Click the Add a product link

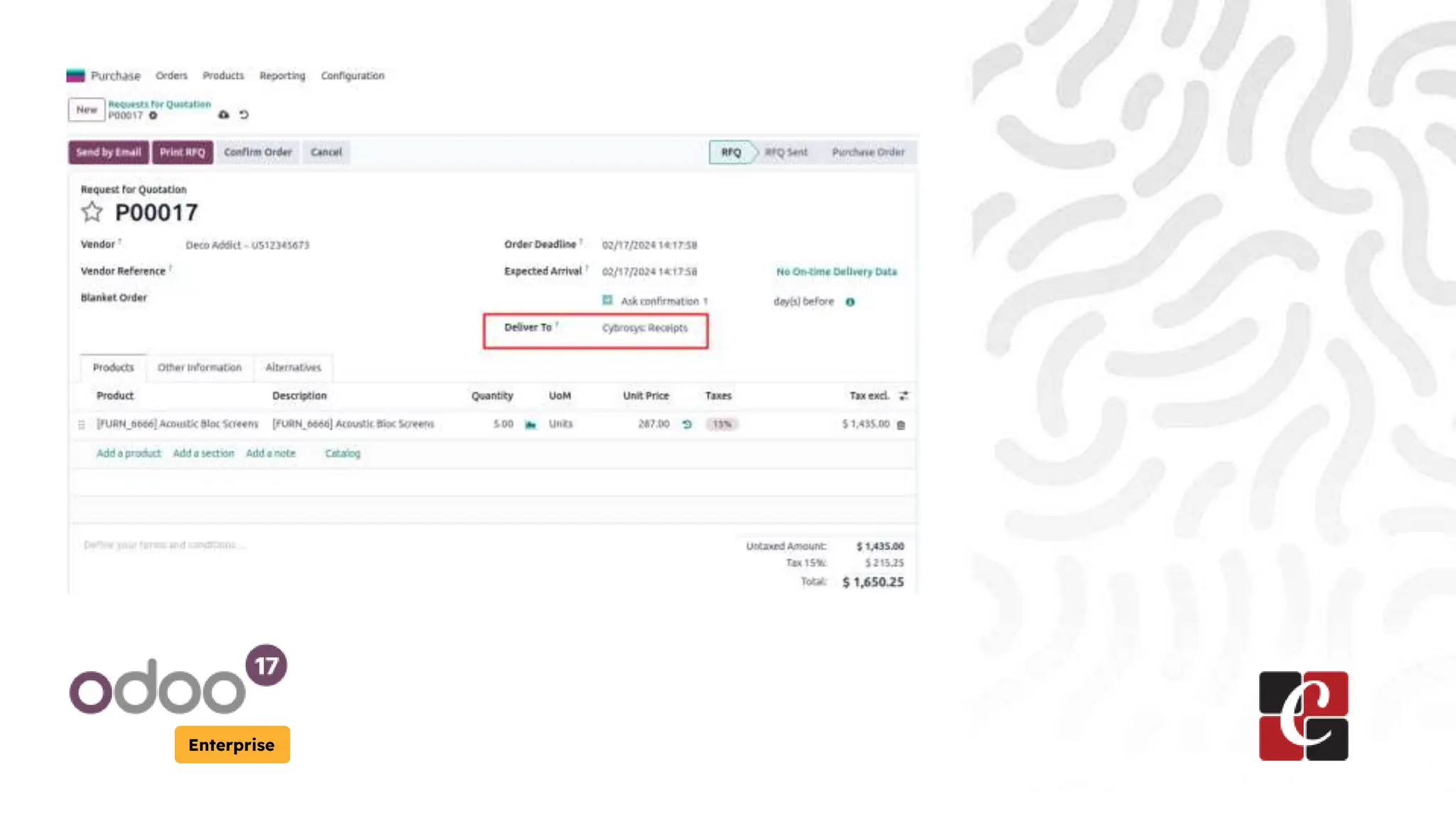click(129, 454)
